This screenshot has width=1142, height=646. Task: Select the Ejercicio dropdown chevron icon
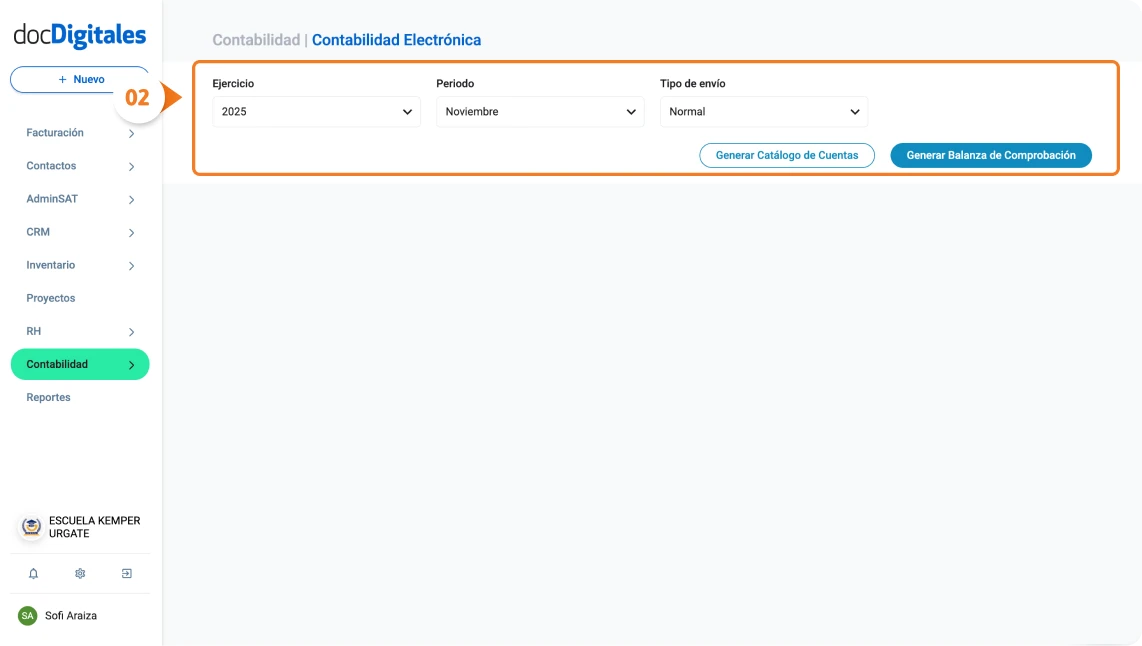point(409,111)
